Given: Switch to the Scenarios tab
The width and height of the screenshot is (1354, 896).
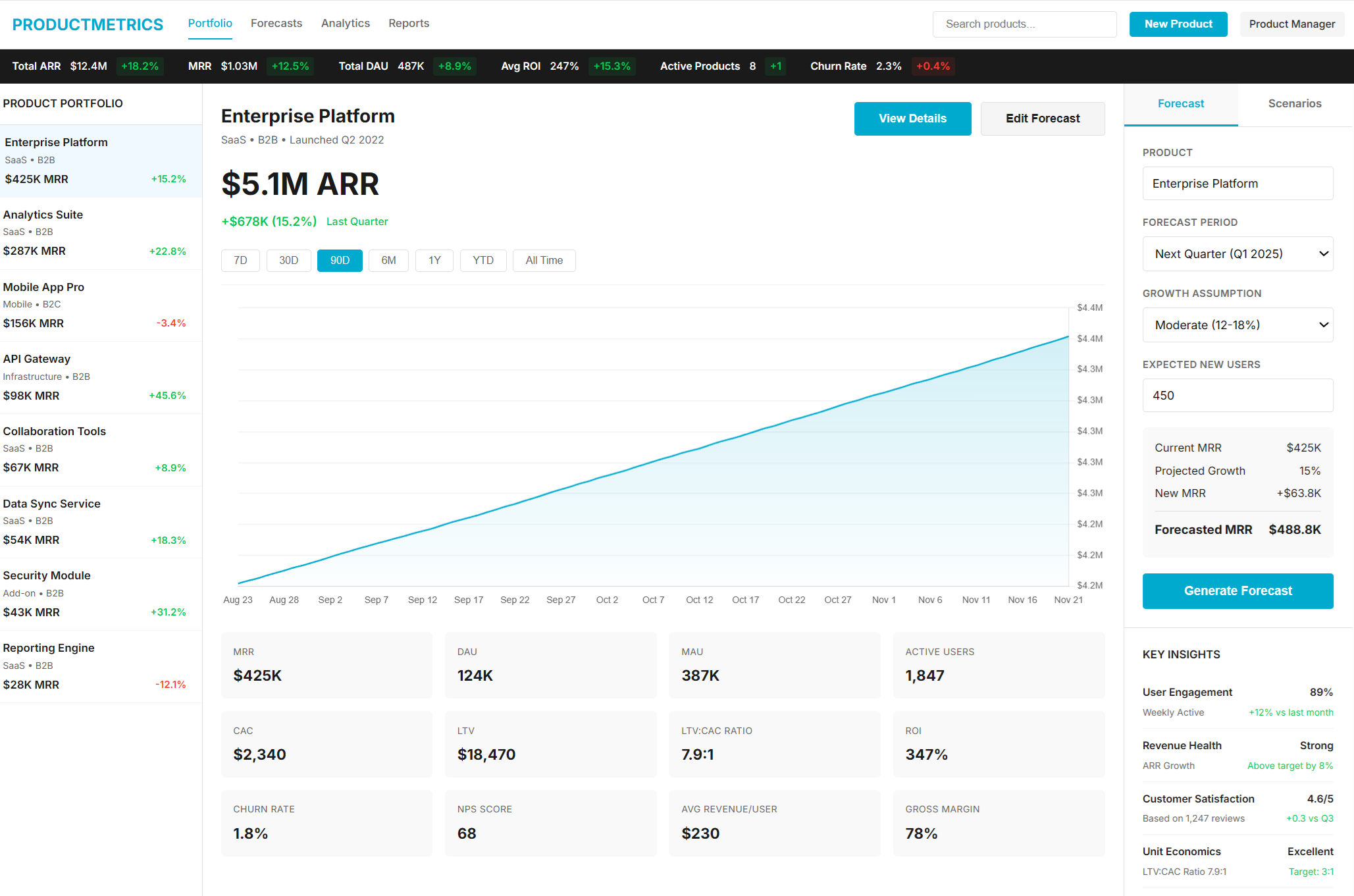Looking at the screenshot, I should 1294,103.
